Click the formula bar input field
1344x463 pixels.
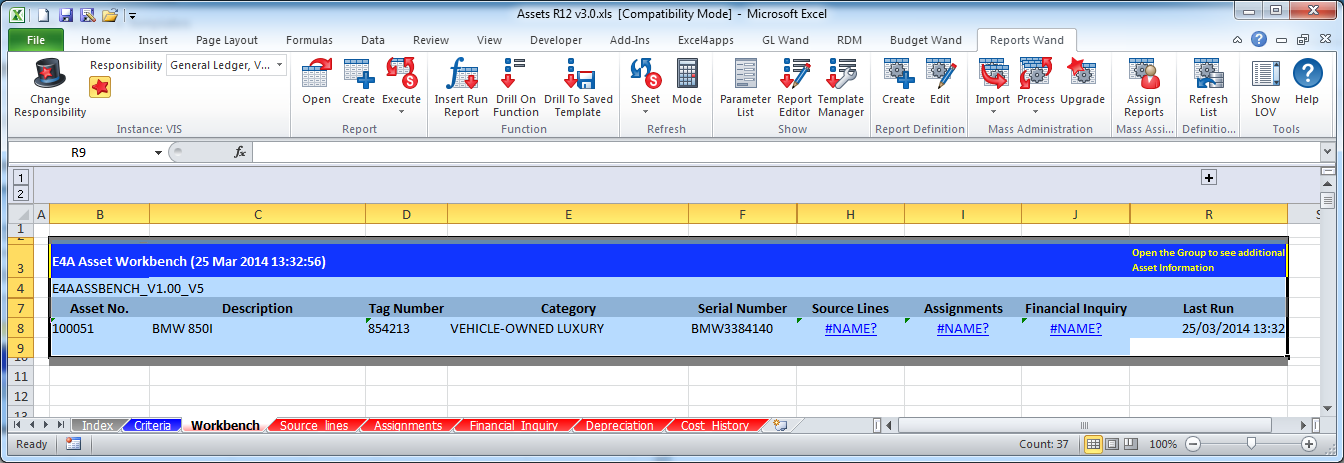[x=785, y=152]
